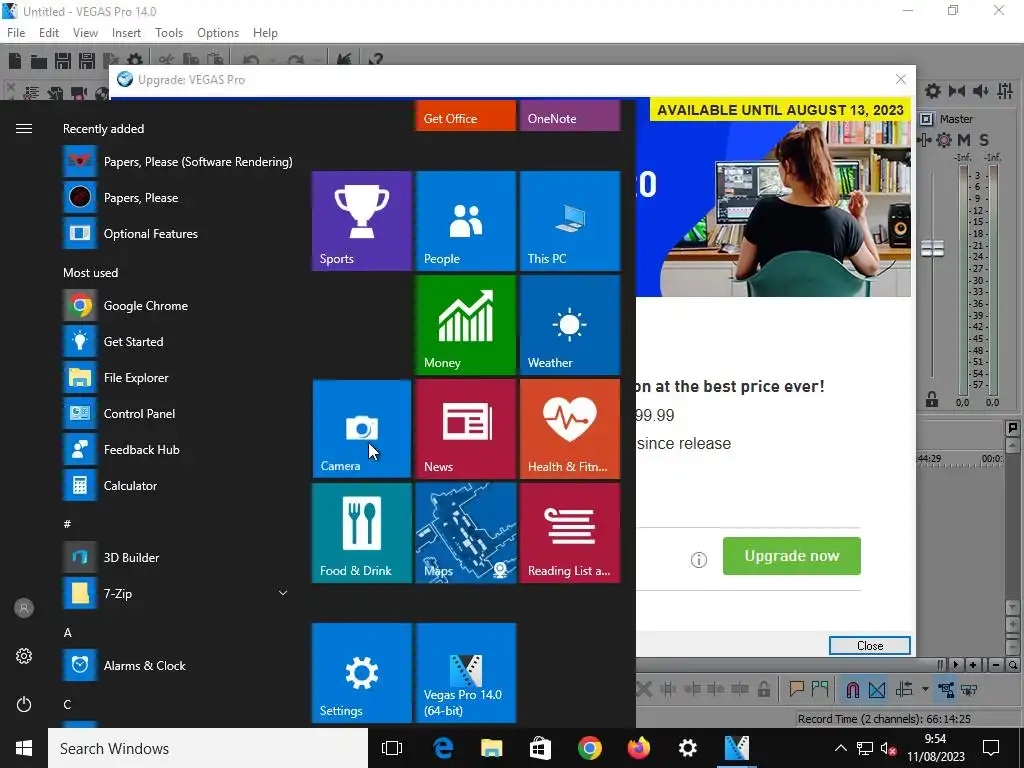Image resolution: width=1024 pixels, height=768 pixels.
Task: Expand the 7-Zip folder in Start menu
Action: (283, 593)
